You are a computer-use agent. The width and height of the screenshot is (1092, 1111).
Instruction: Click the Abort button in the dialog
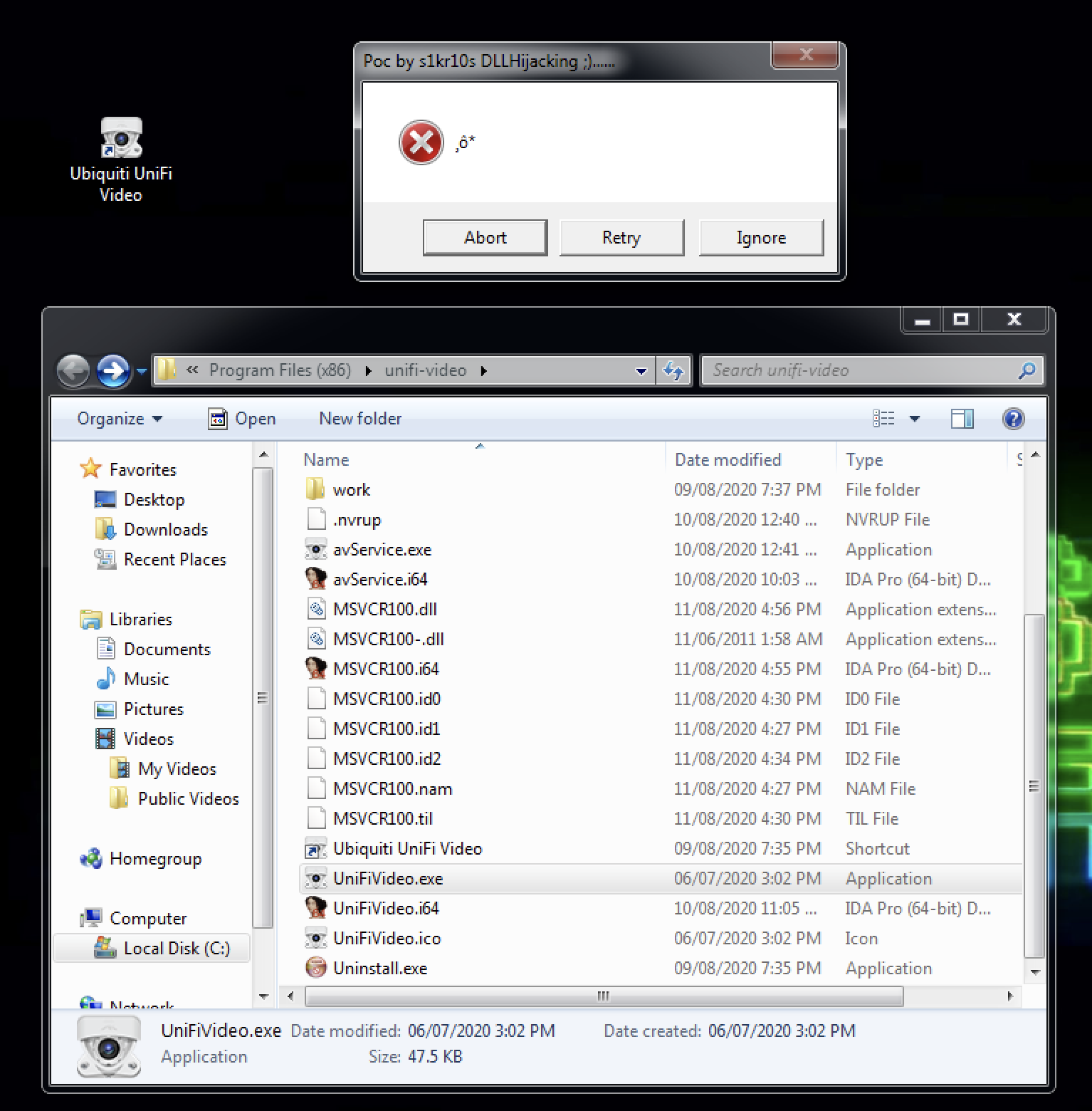coord(485,237)
